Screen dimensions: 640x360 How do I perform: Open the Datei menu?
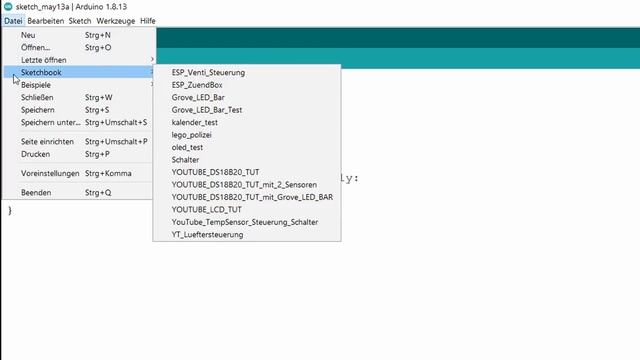tap(13, 21)
